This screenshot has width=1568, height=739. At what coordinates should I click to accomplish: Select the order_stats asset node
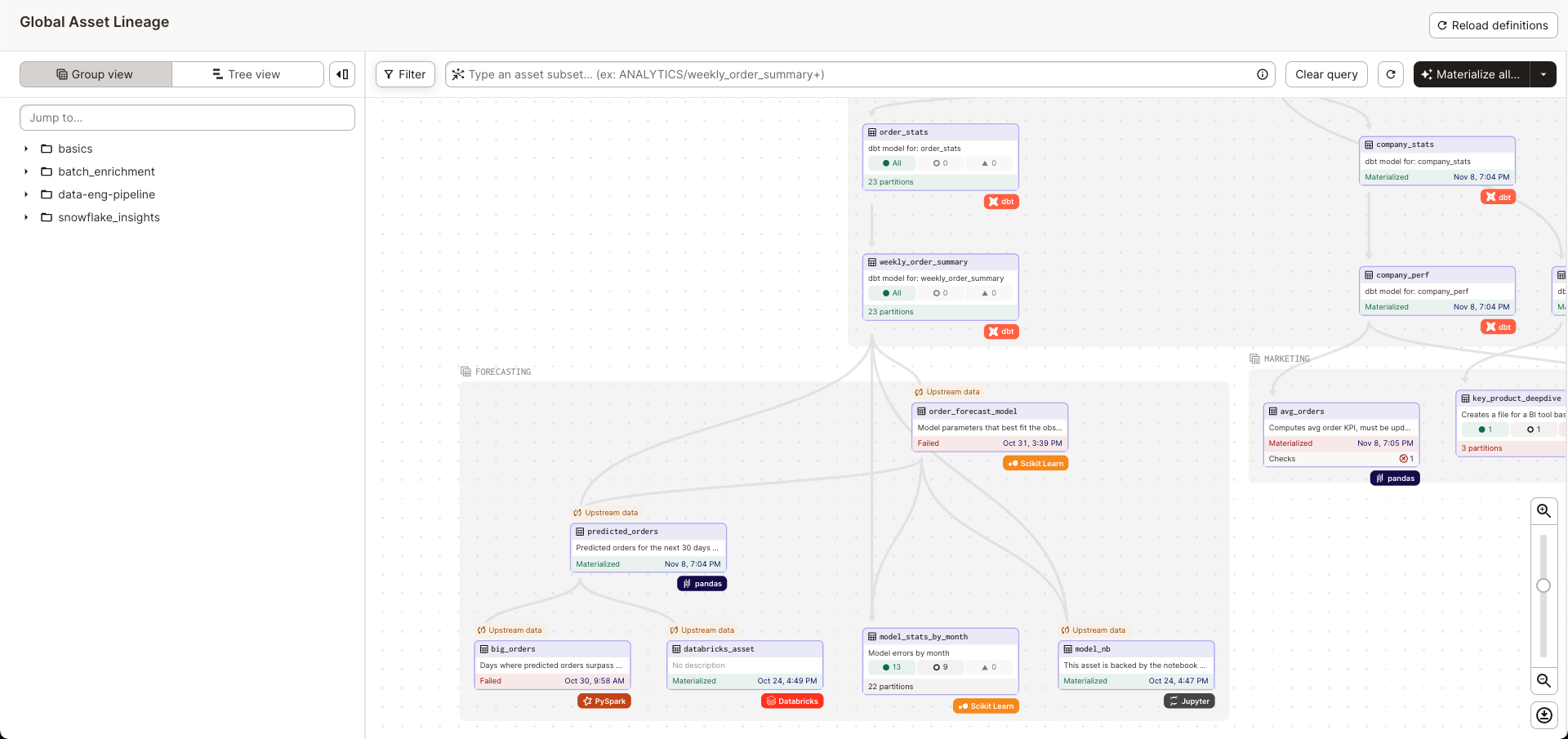coord(941,158)
